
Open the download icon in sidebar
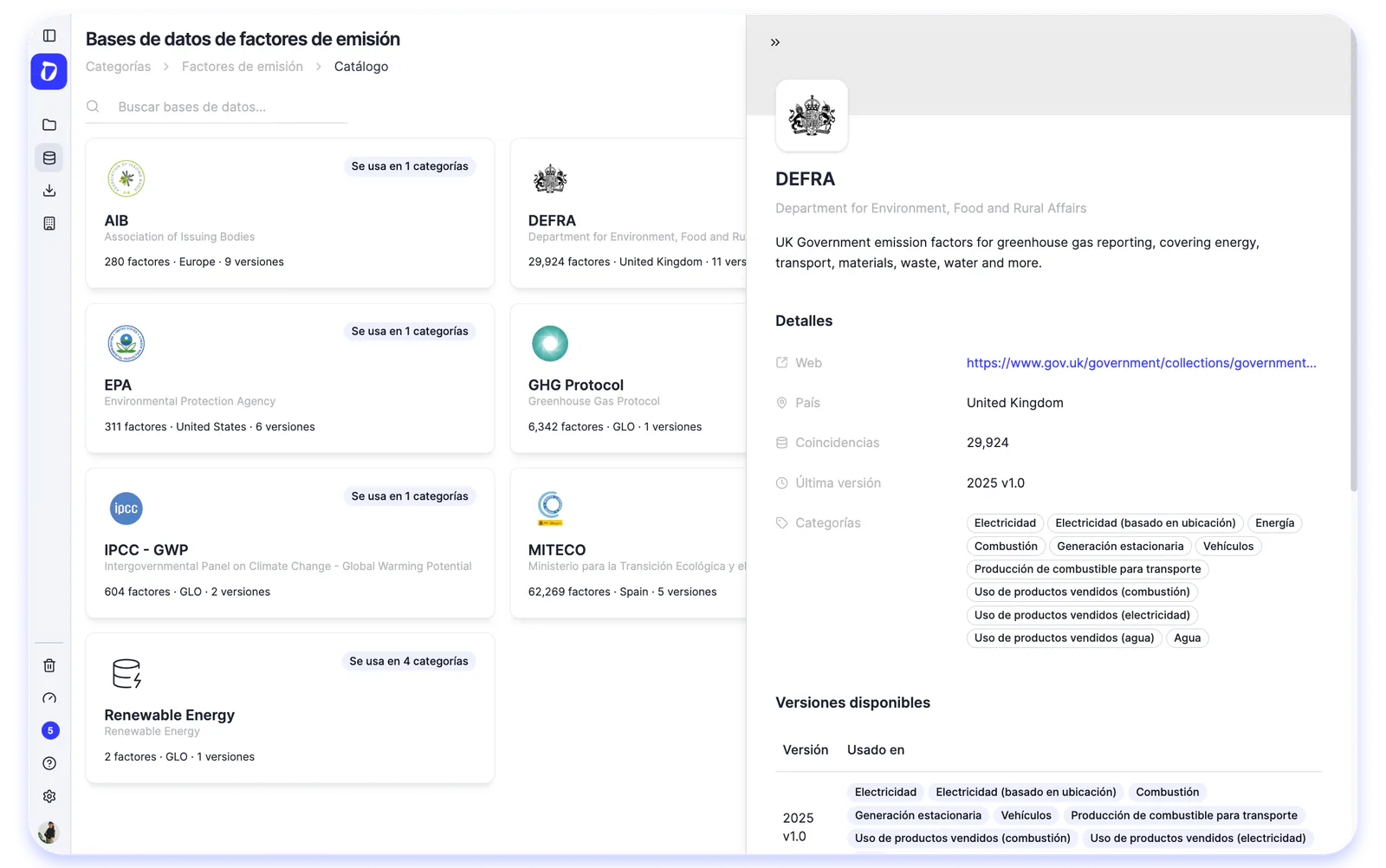pos(49,191)
